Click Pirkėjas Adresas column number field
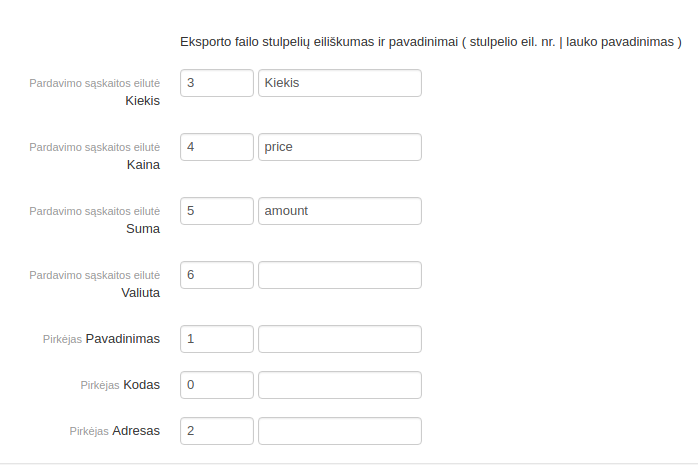This screenshot has height=465, width=698. point(216,431)
